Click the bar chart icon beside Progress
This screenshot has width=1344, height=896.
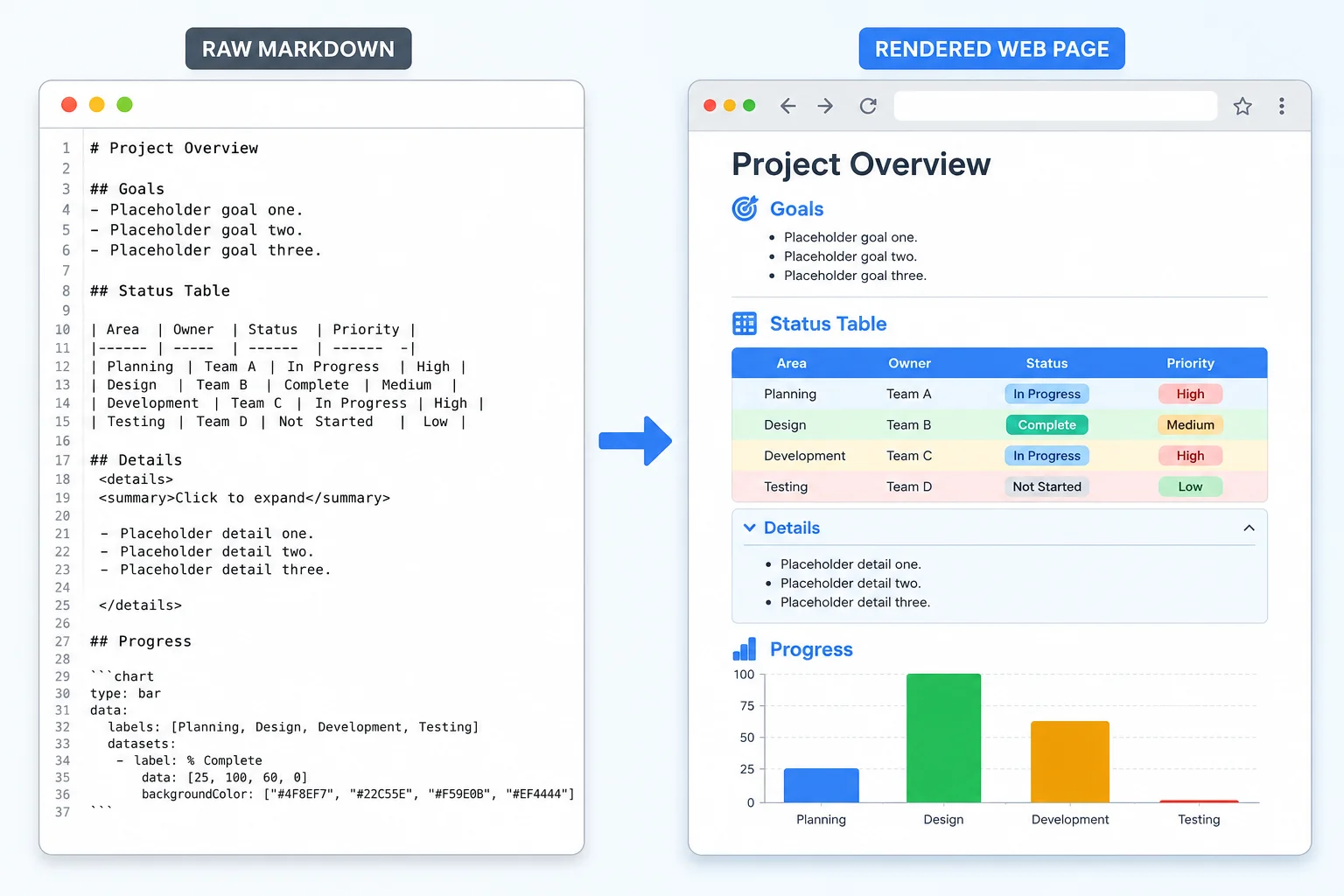(x=745, y=649)
